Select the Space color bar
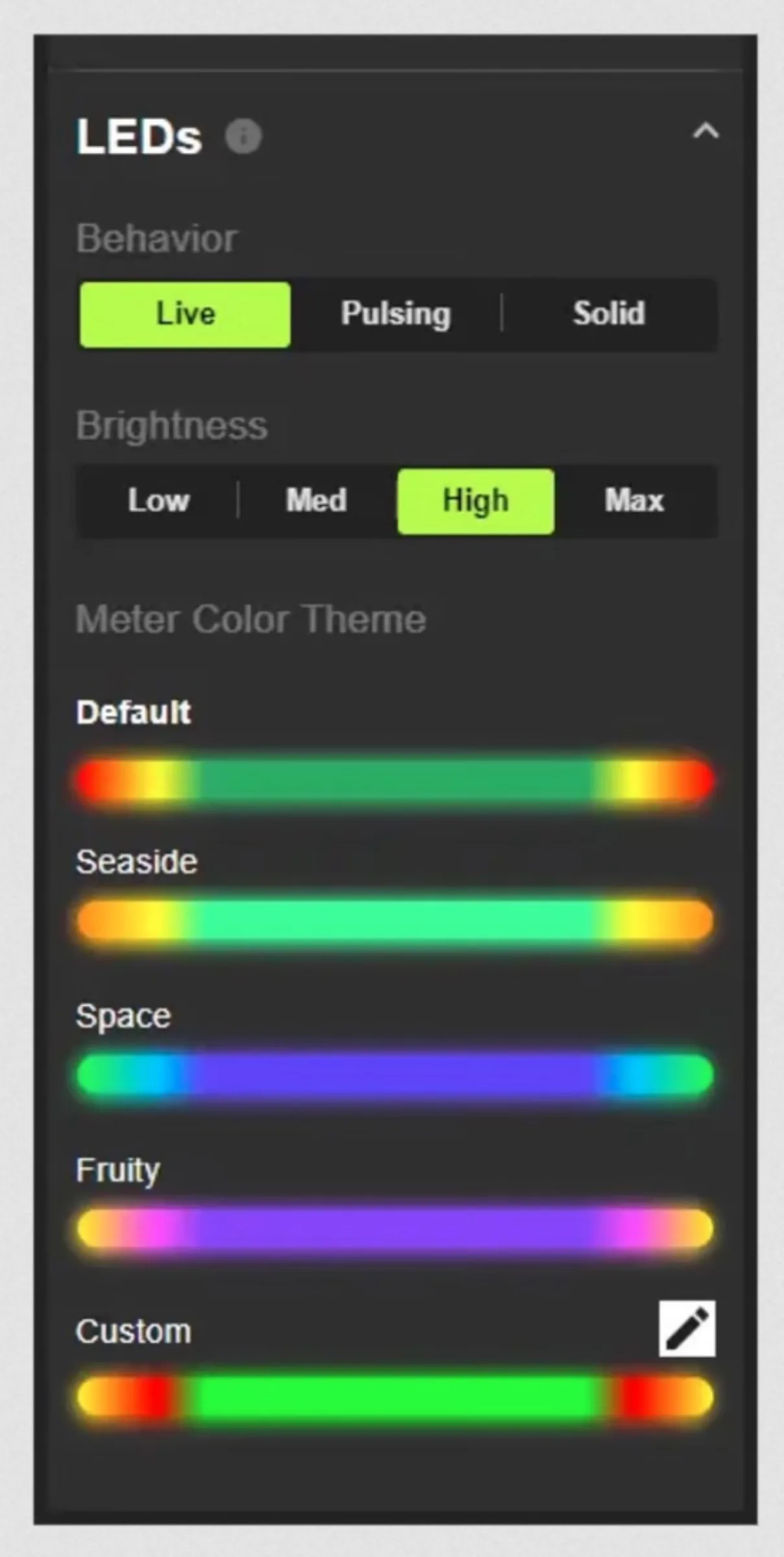Viewport: 784px width, 1557px height. coord(394,1074)
